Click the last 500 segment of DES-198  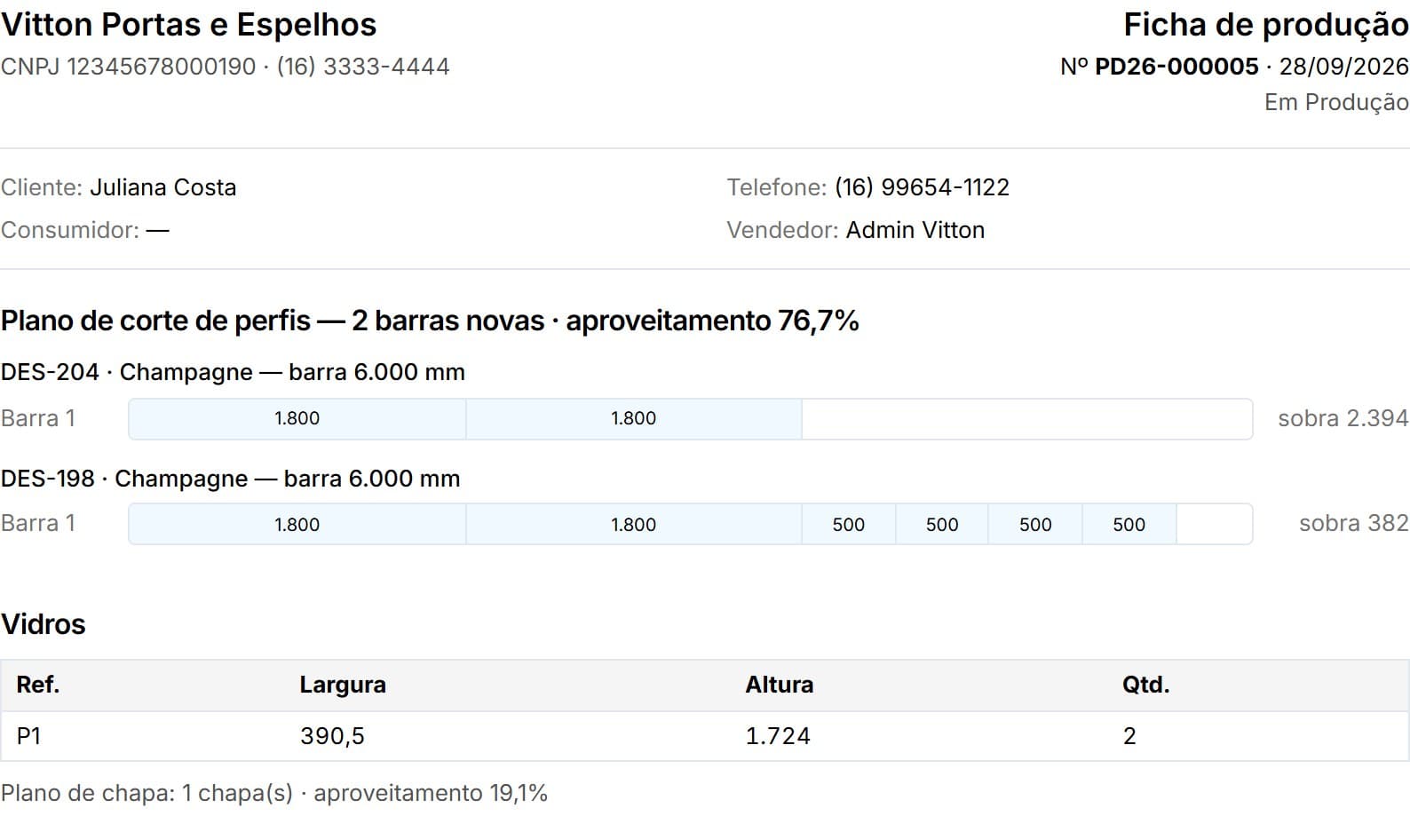click(1129, 525)
